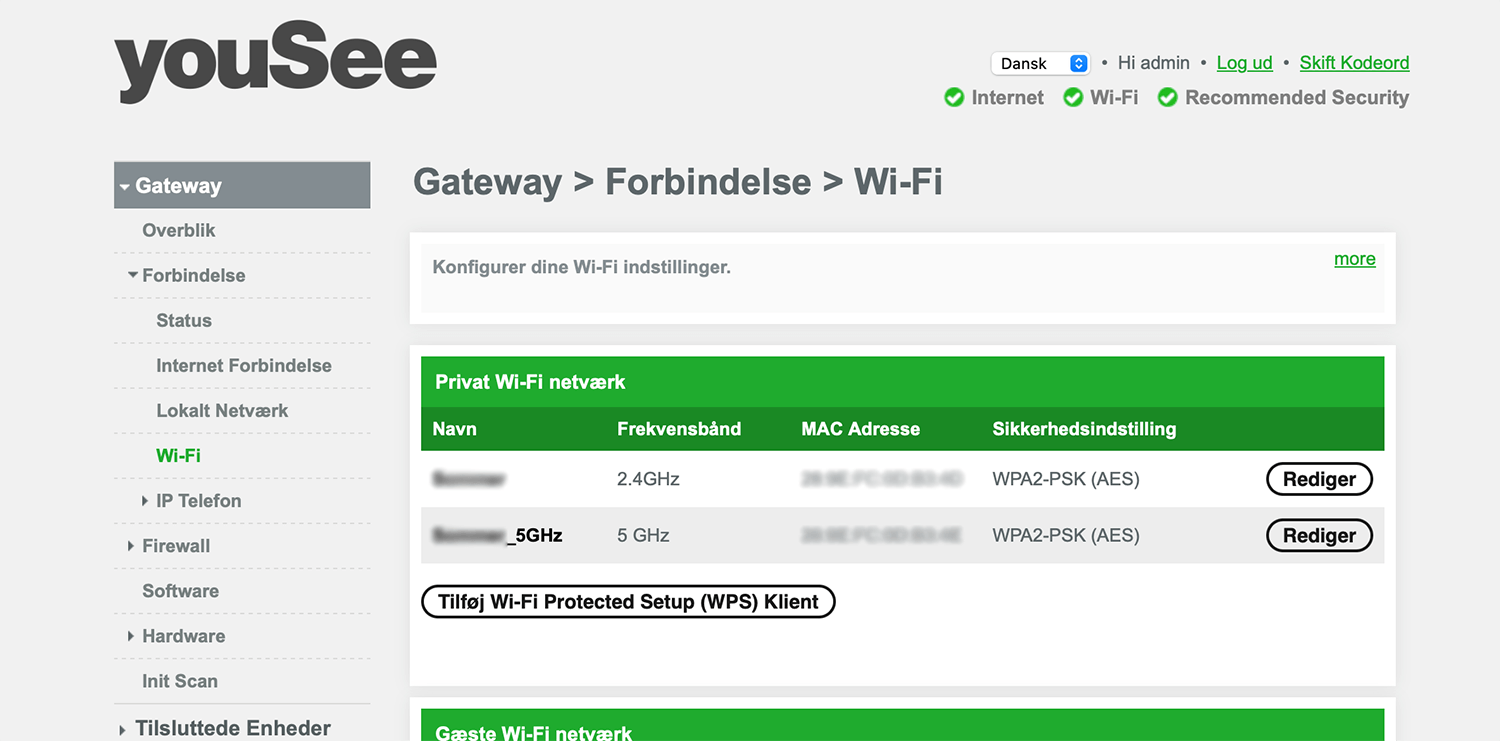
Task: Click the Log ud link
Action: click(x=1244, y=63)
